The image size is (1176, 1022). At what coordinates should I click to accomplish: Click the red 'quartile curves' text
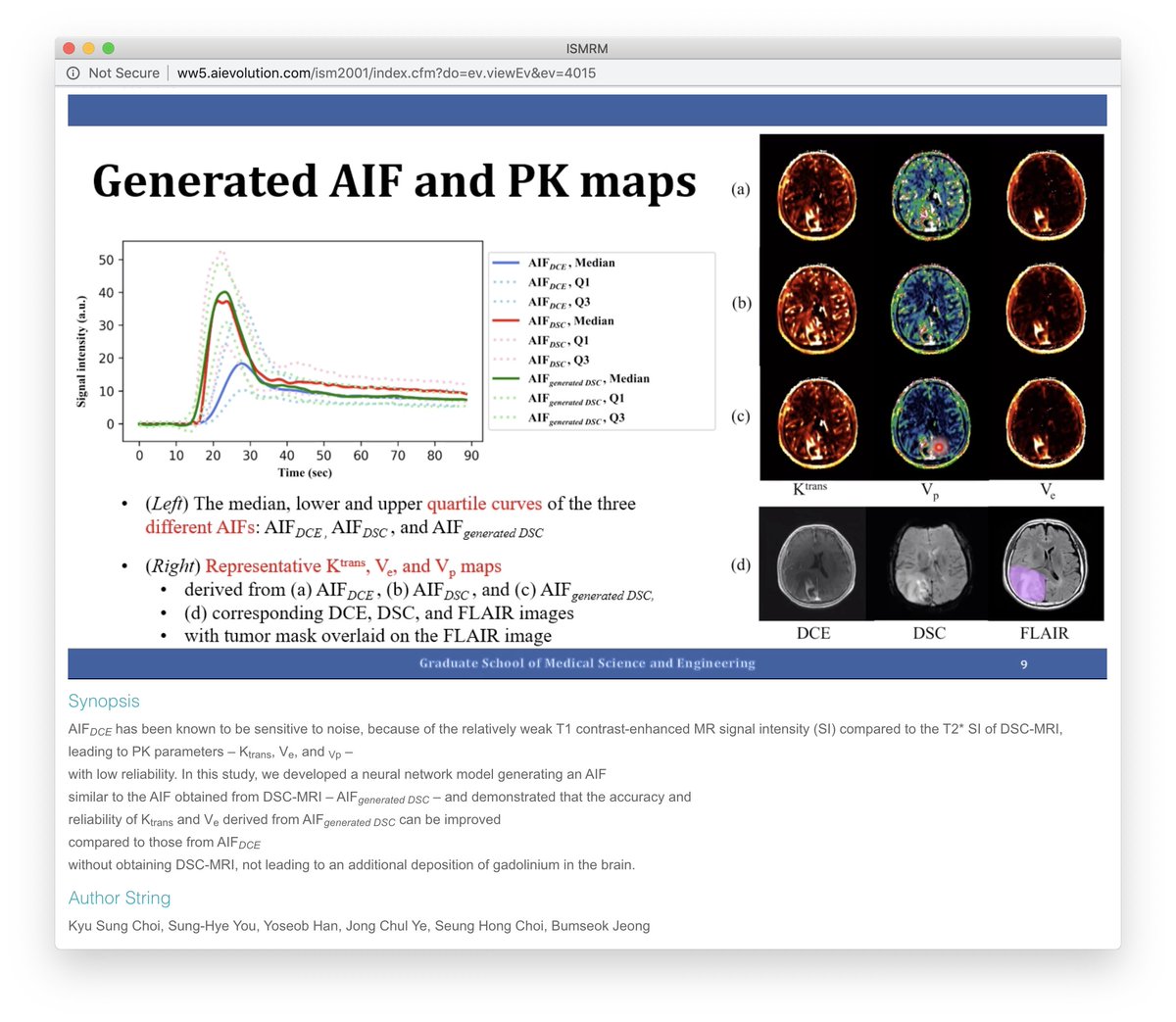tap(484, 504)
